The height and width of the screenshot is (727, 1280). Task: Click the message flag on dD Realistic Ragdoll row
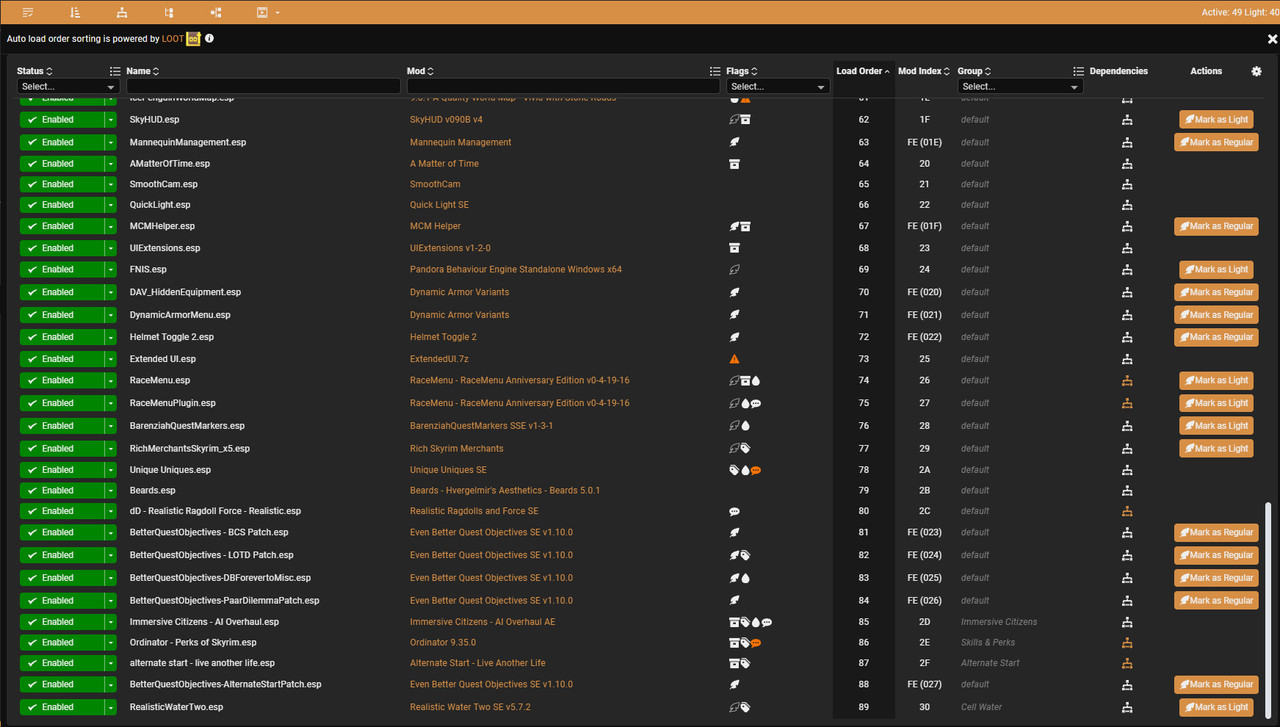click(x=735, y=511)
